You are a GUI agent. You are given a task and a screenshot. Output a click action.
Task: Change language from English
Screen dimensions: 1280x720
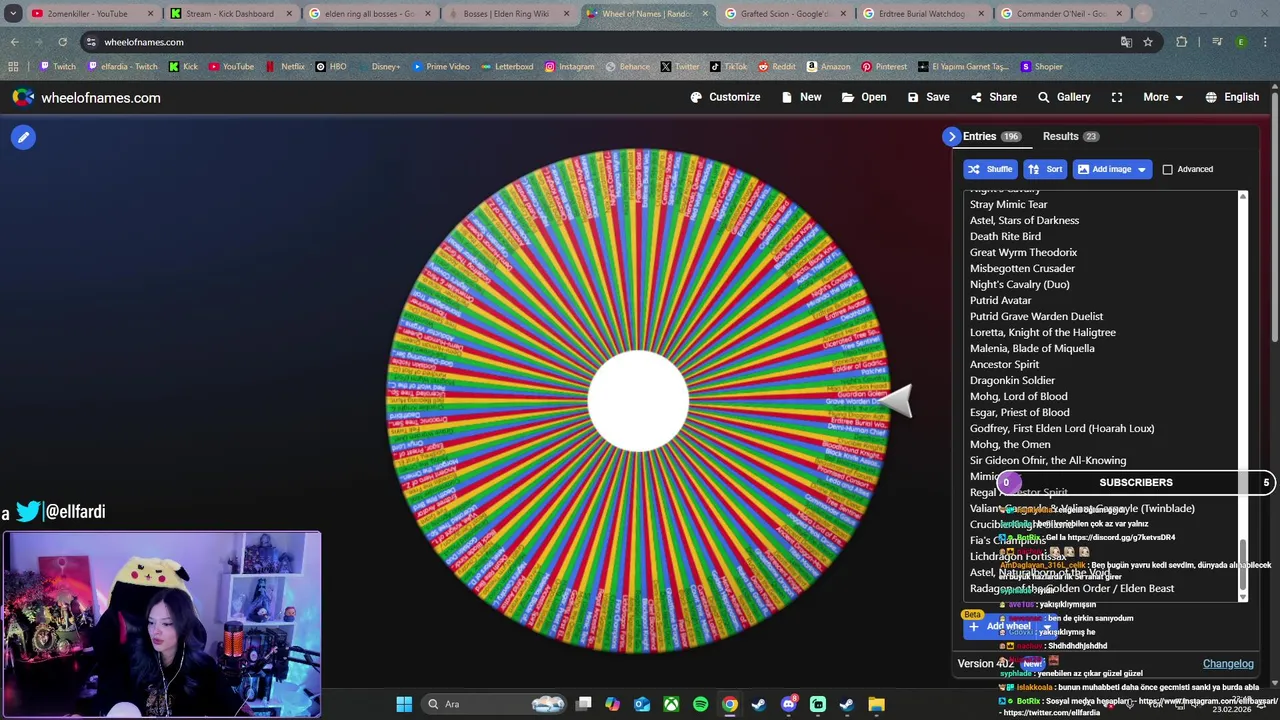[1232, 97]
